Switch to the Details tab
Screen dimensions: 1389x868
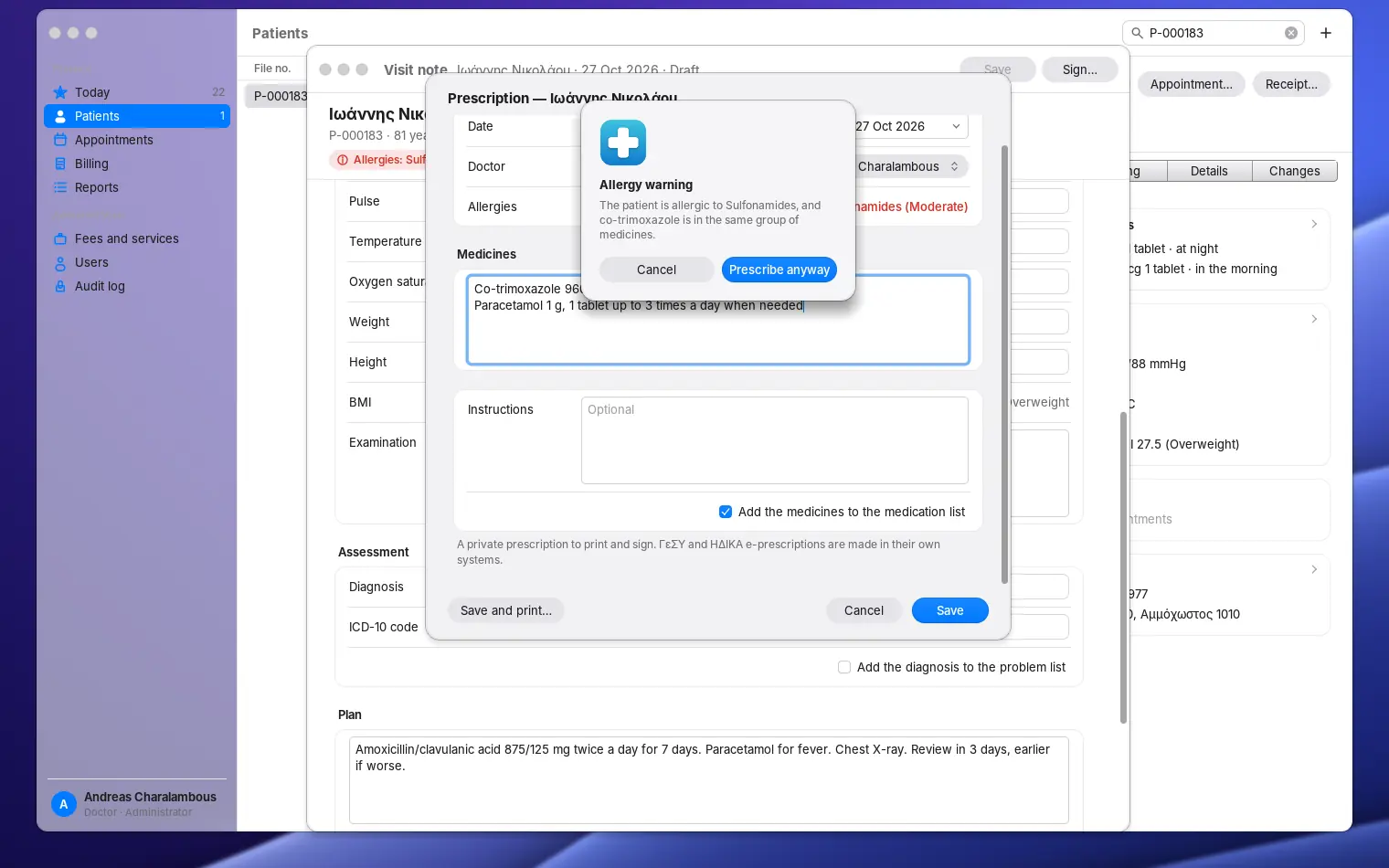point(1209,171)
